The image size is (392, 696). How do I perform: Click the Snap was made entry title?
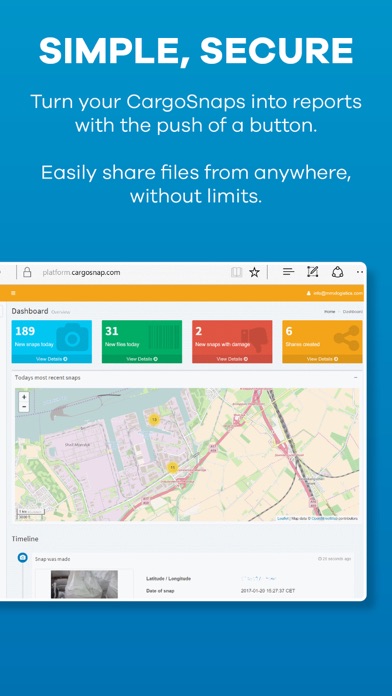click(x=52, y=559)
